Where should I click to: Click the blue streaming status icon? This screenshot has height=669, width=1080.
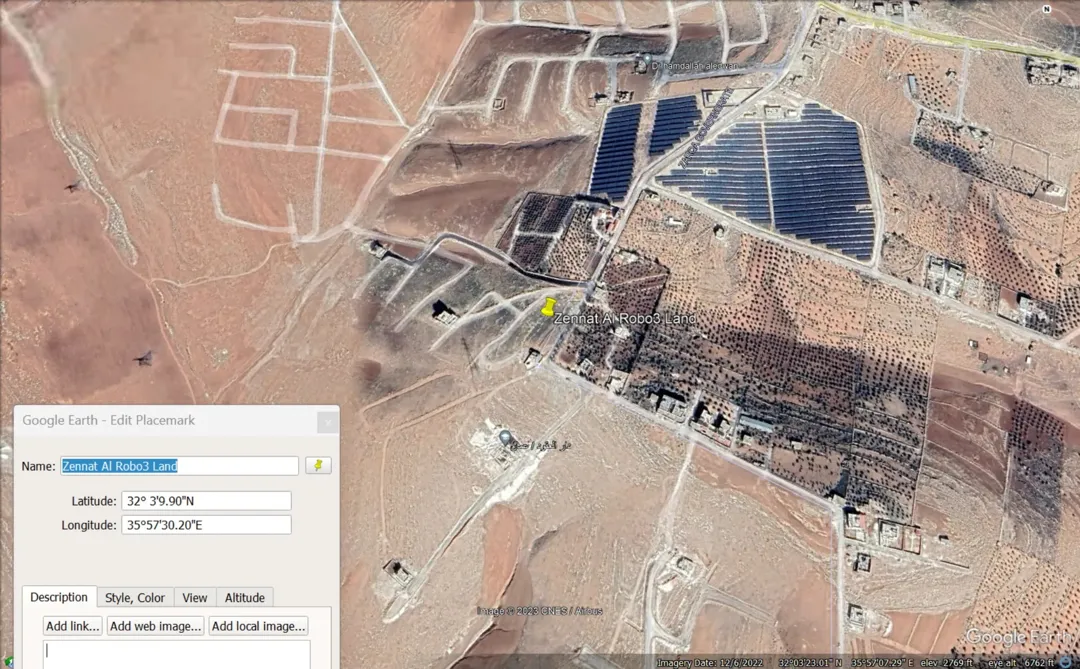1067,662
